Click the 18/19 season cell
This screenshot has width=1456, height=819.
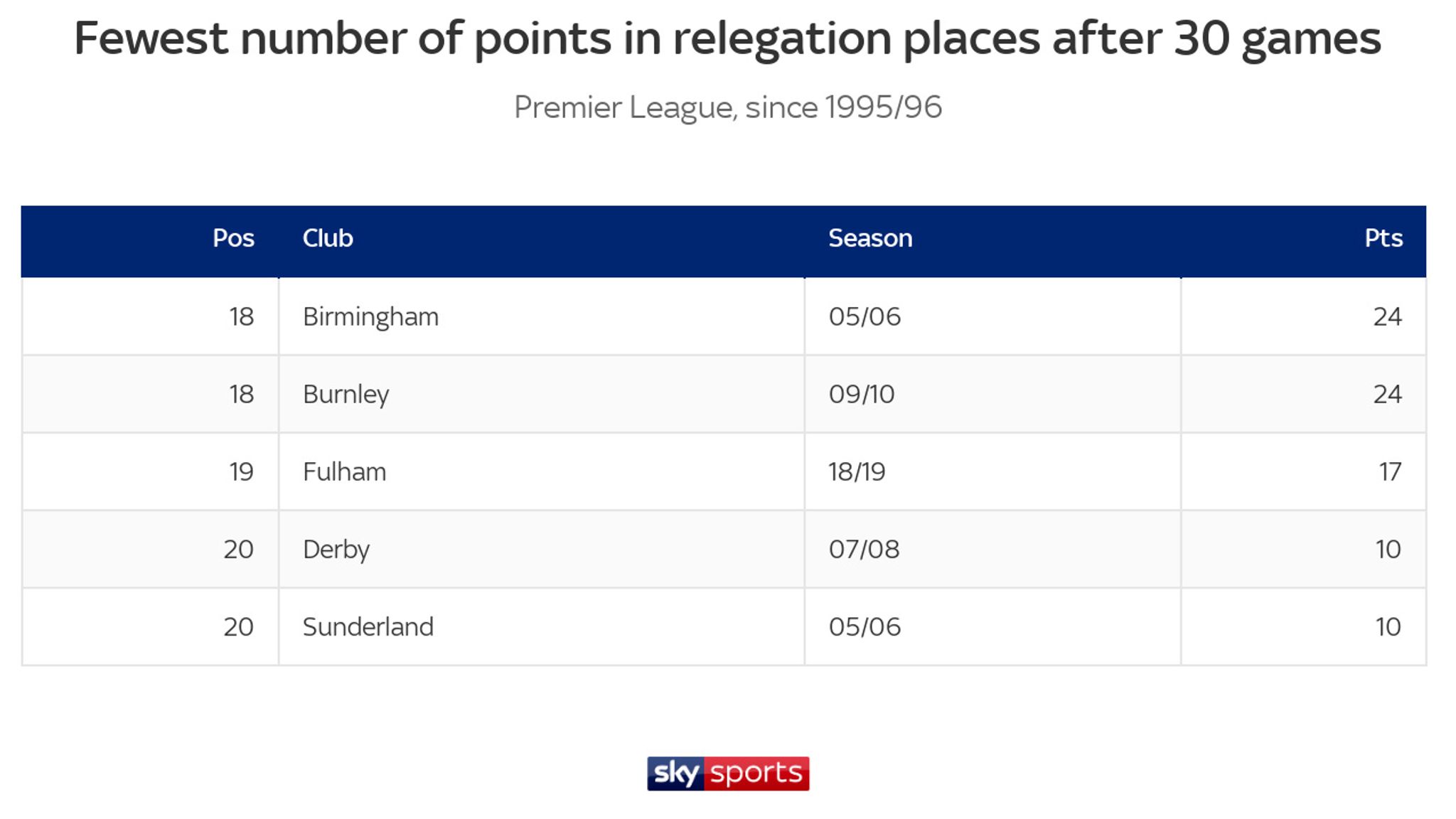[x=857, y=472]
